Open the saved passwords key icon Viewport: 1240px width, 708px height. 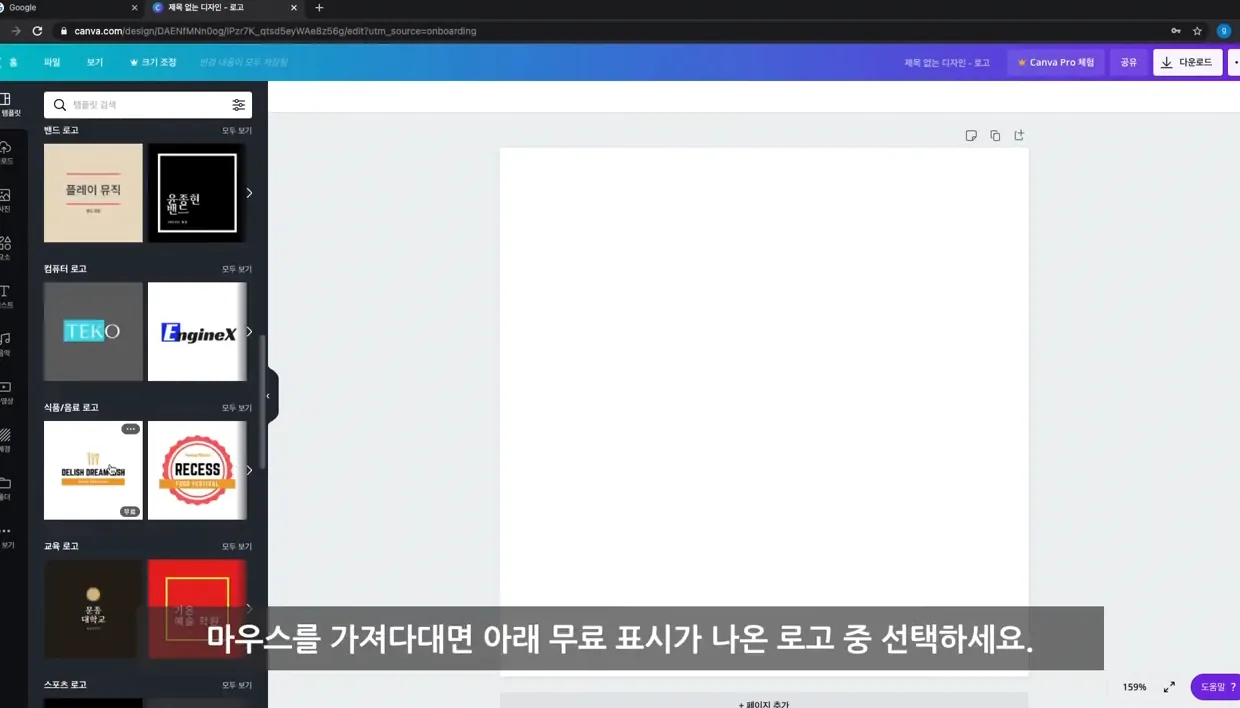click(1176, 31)
